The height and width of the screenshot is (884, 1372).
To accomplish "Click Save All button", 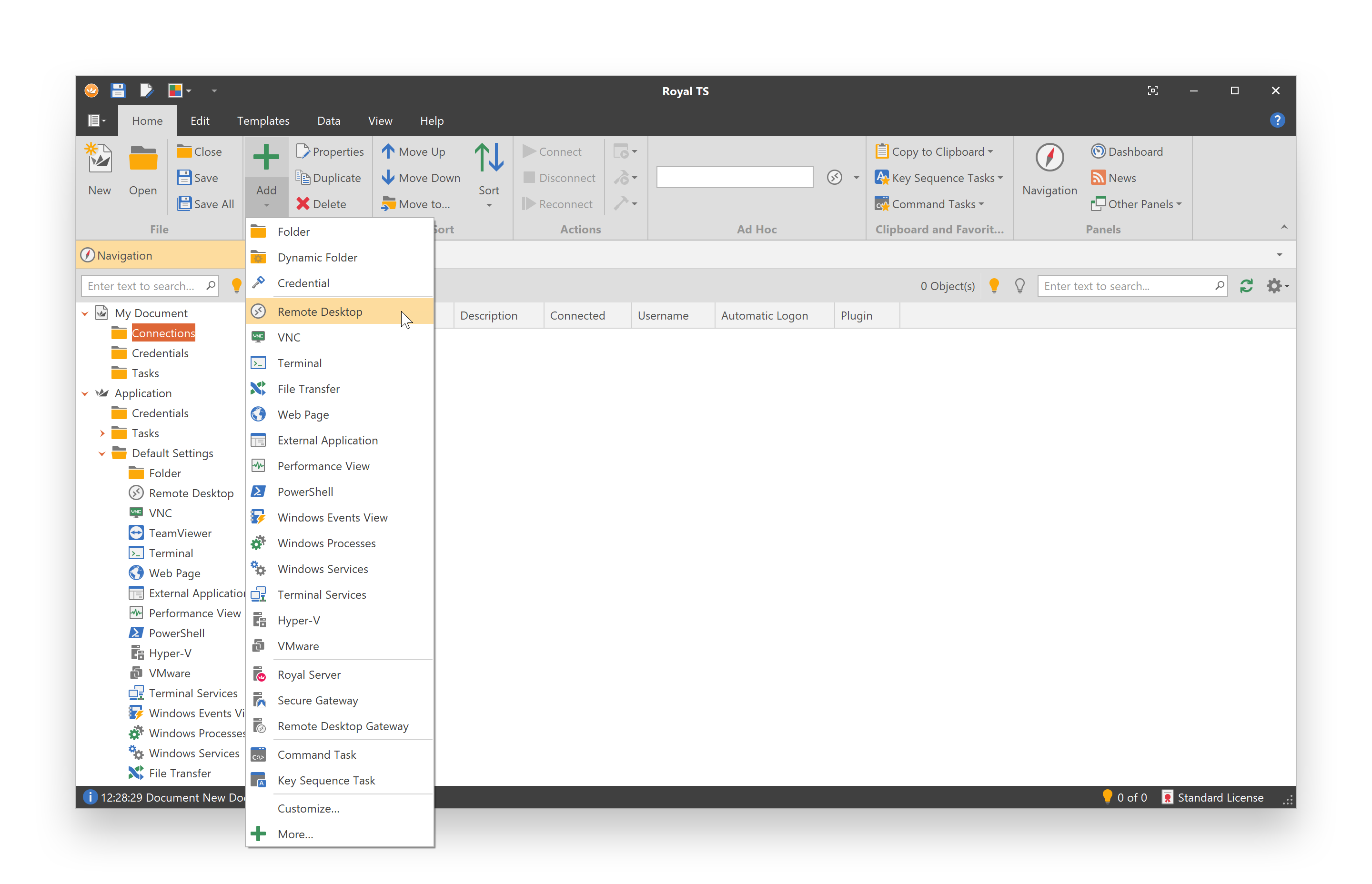I will click(205, 204).
